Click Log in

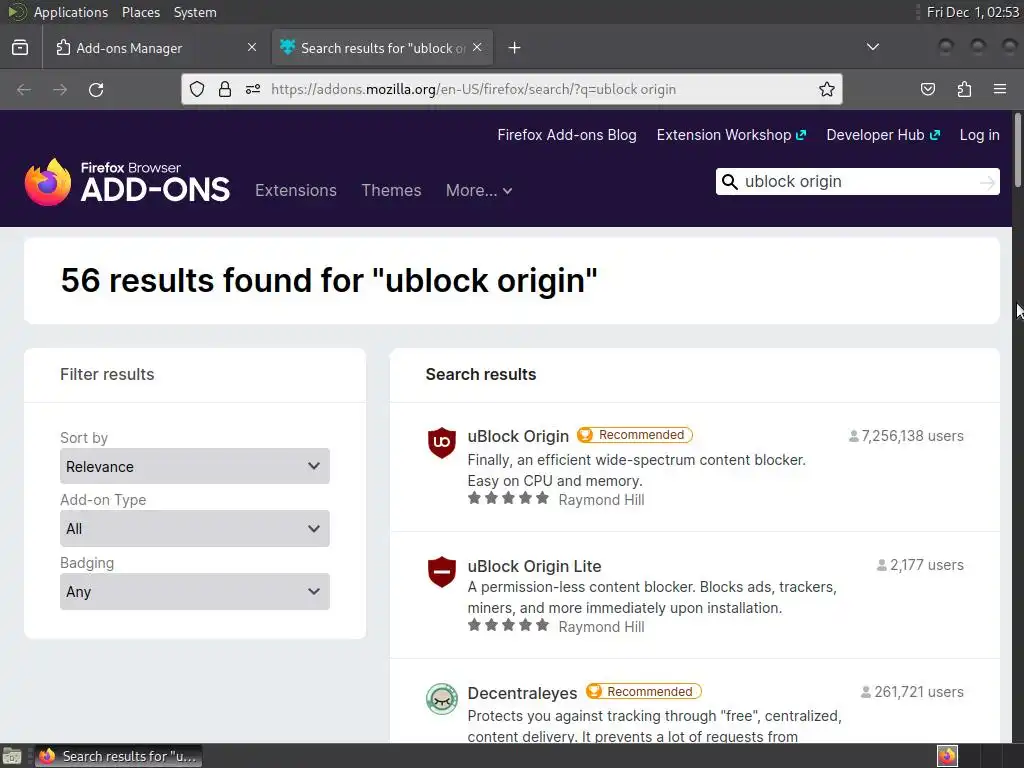(980, 135)
